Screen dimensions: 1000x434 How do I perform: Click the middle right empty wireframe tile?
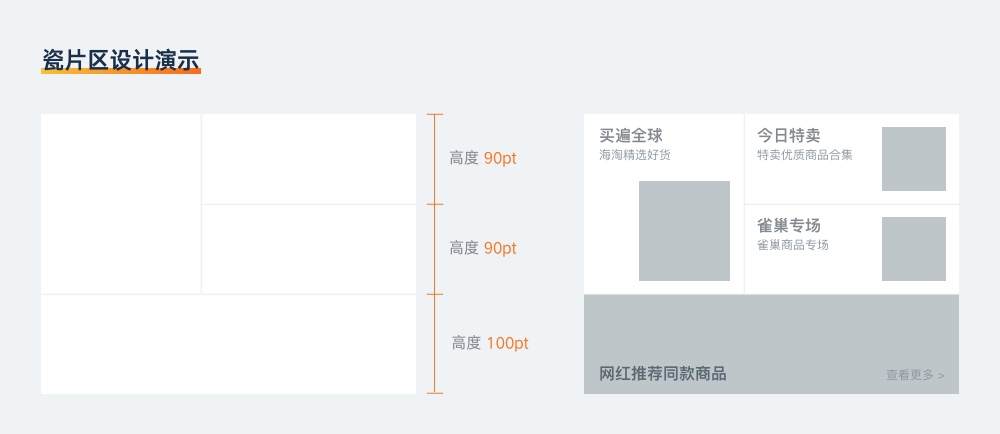tap(309, 249)
